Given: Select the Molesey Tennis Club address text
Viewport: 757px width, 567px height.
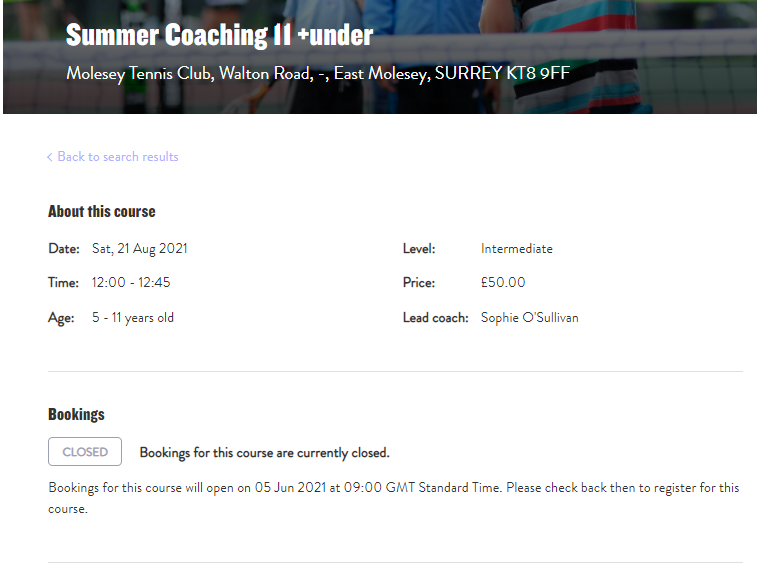Looking at the screenshot, I should coord(317,74).
